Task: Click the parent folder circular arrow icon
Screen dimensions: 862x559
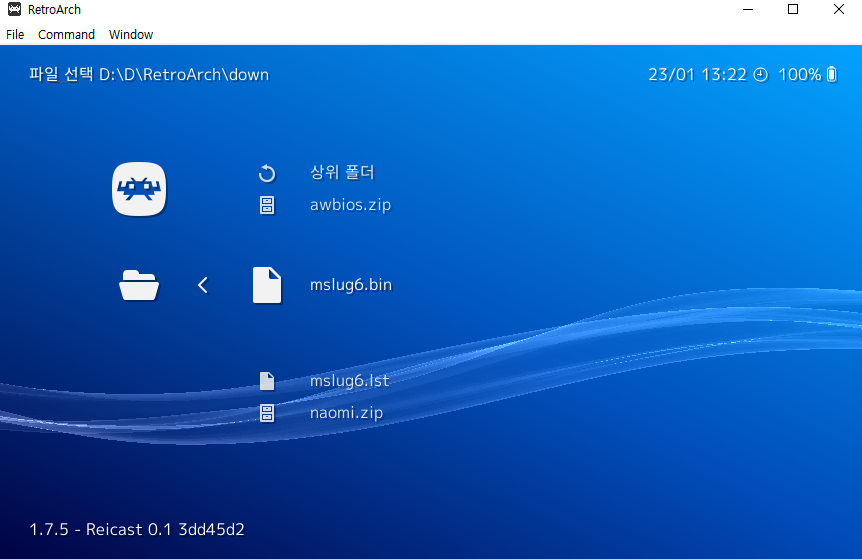Action: click(267, 174)
